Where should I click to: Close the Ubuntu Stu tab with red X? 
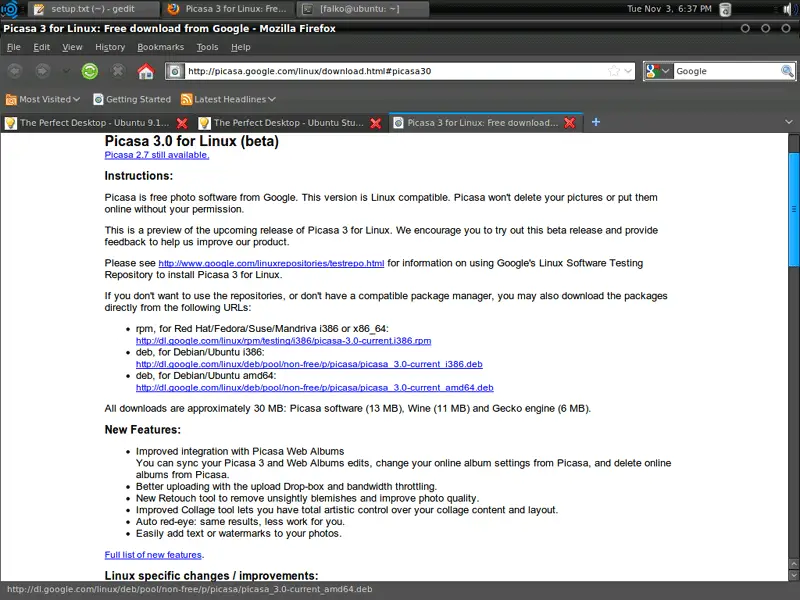pos(376,123)
